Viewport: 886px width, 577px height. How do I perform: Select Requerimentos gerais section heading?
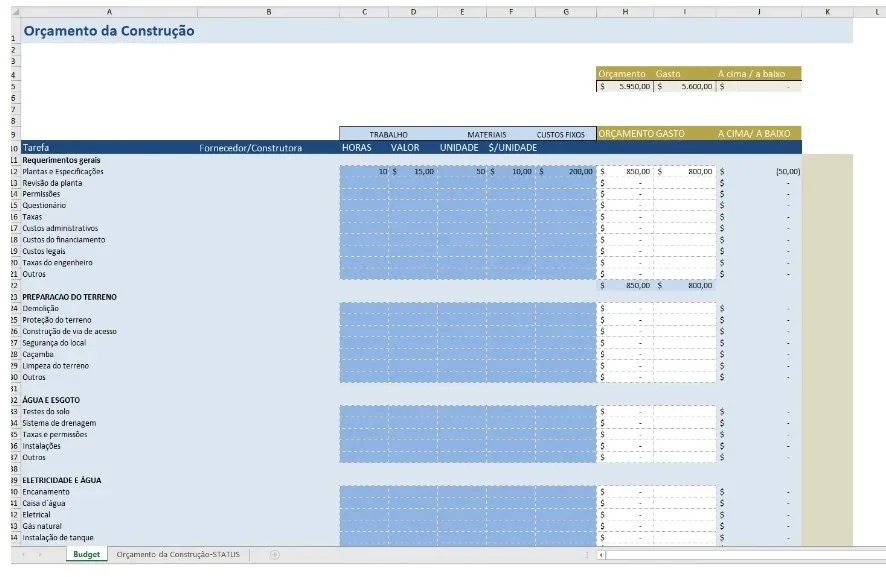point(61,160)
